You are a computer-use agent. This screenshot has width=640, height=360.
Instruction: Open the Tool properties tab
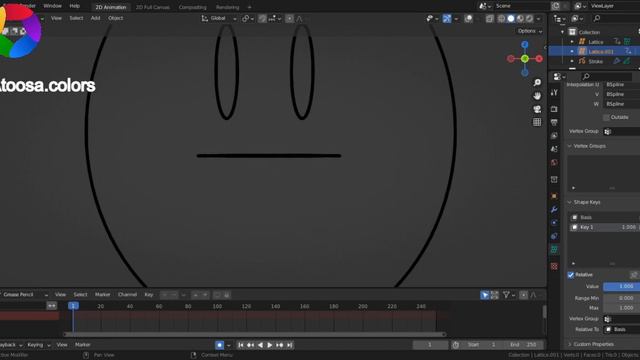coord(554,93)
